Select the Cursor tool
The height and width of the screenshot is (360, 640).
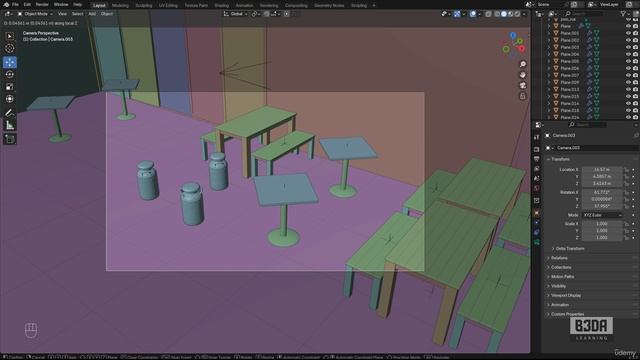click(x=9, y=49)
